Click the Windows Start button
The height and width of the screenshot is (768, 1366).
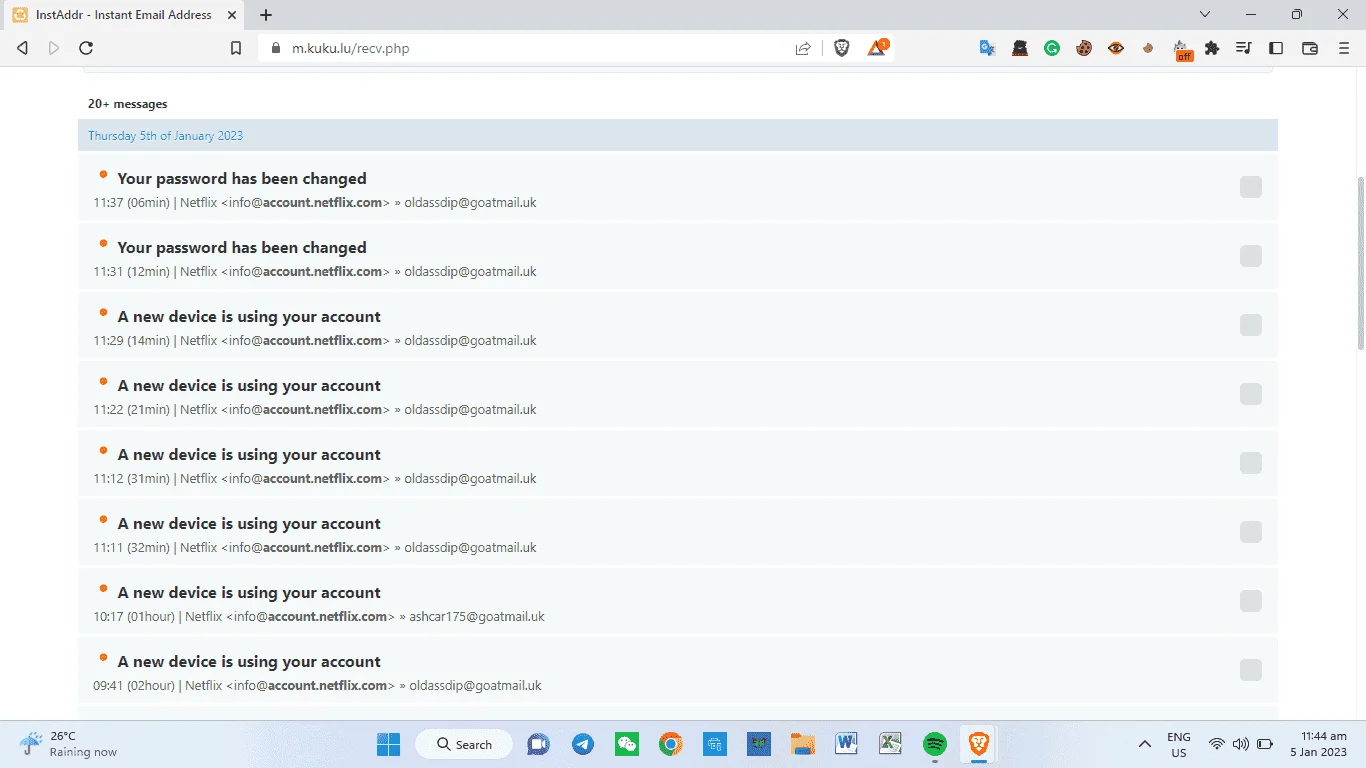pos(388,744)
